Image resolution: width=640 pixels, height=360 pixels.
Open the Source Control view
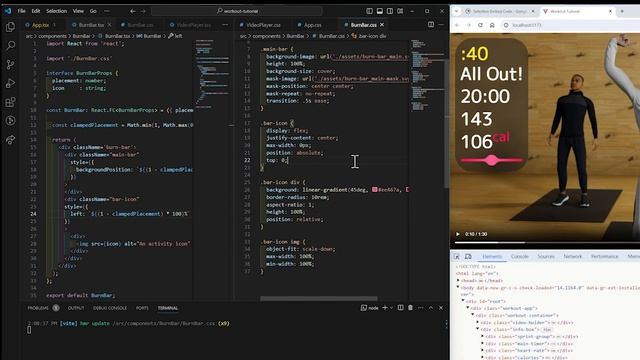point(11,64)
